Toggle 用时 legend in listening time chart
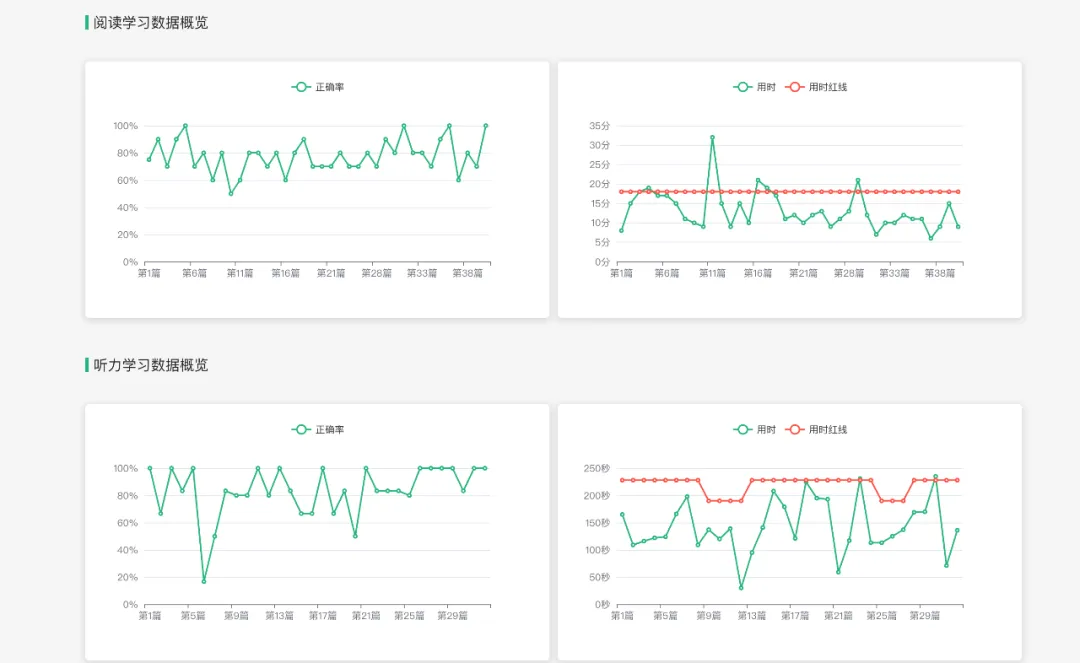The height and width of the screenshot is (663, 1080). tap(754, 429)
